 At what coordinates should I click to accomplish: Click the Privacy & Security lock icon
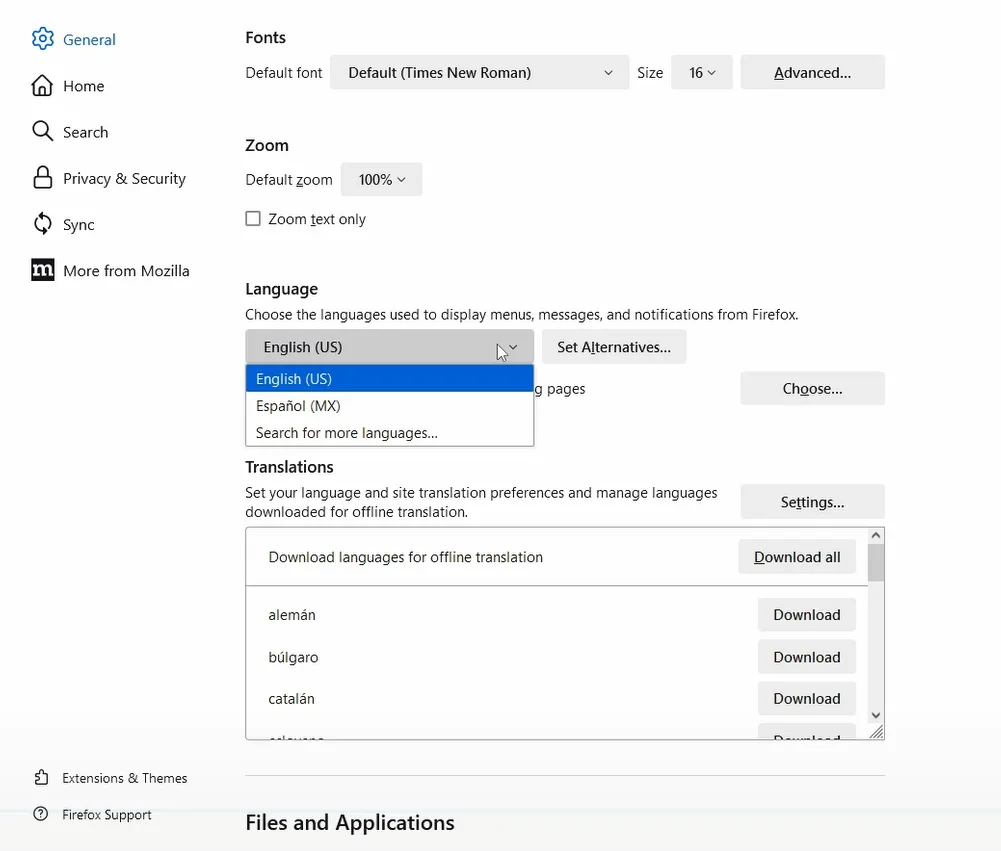tap(43, 177)
